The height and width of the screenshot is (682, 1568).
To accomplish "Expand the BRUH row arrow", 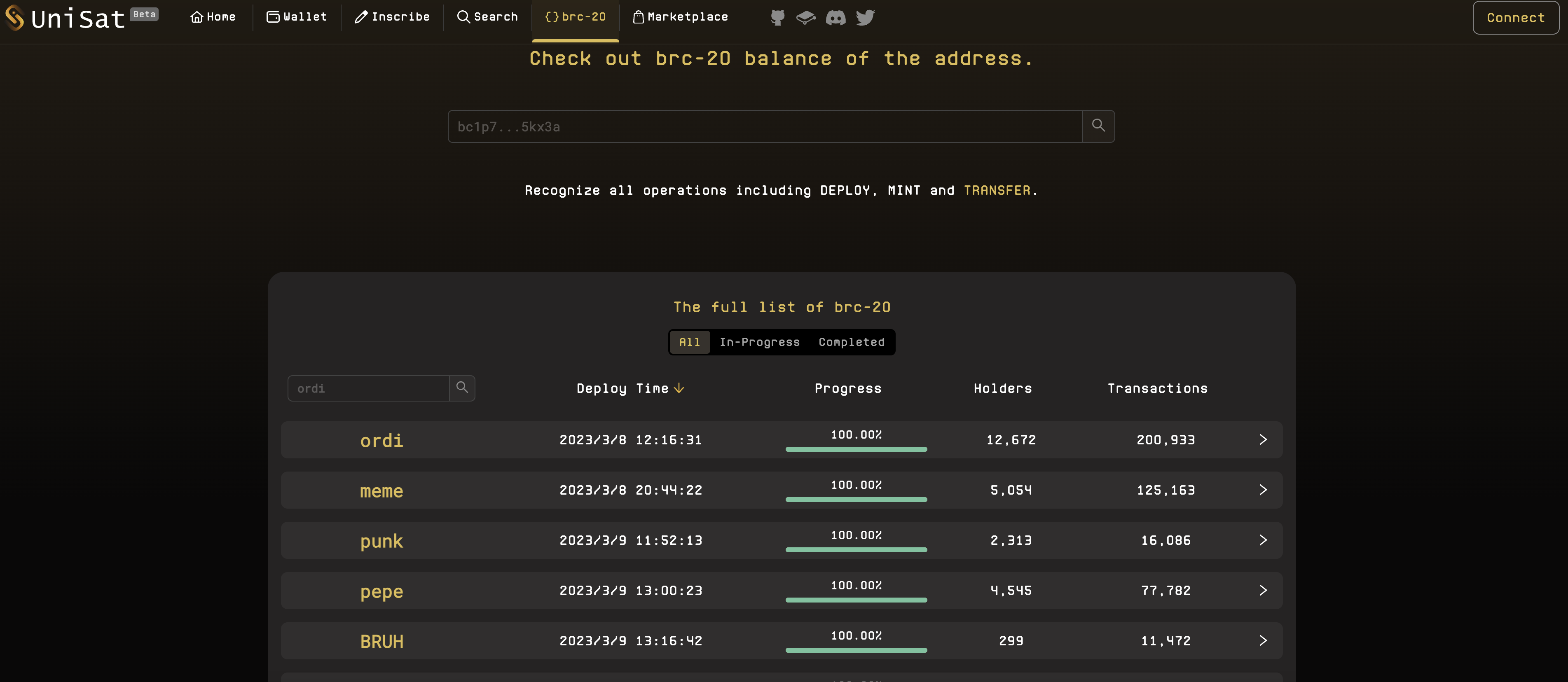I will 1263,641.
